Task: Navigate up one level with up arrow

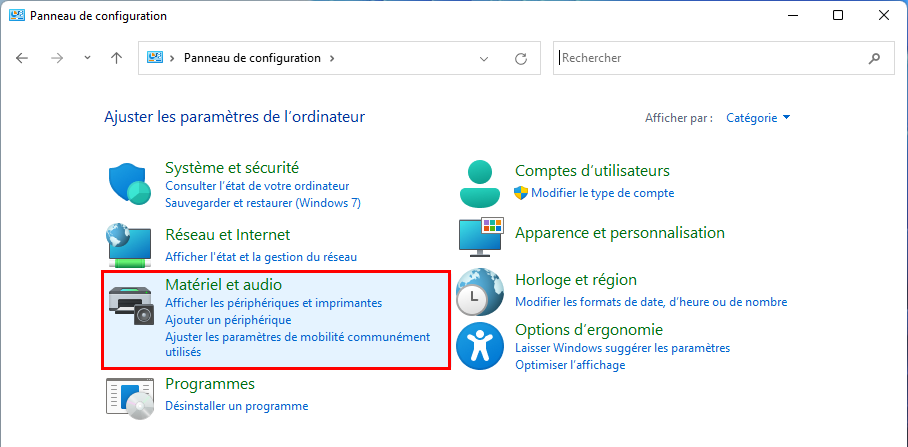Action: click(116, 58)
